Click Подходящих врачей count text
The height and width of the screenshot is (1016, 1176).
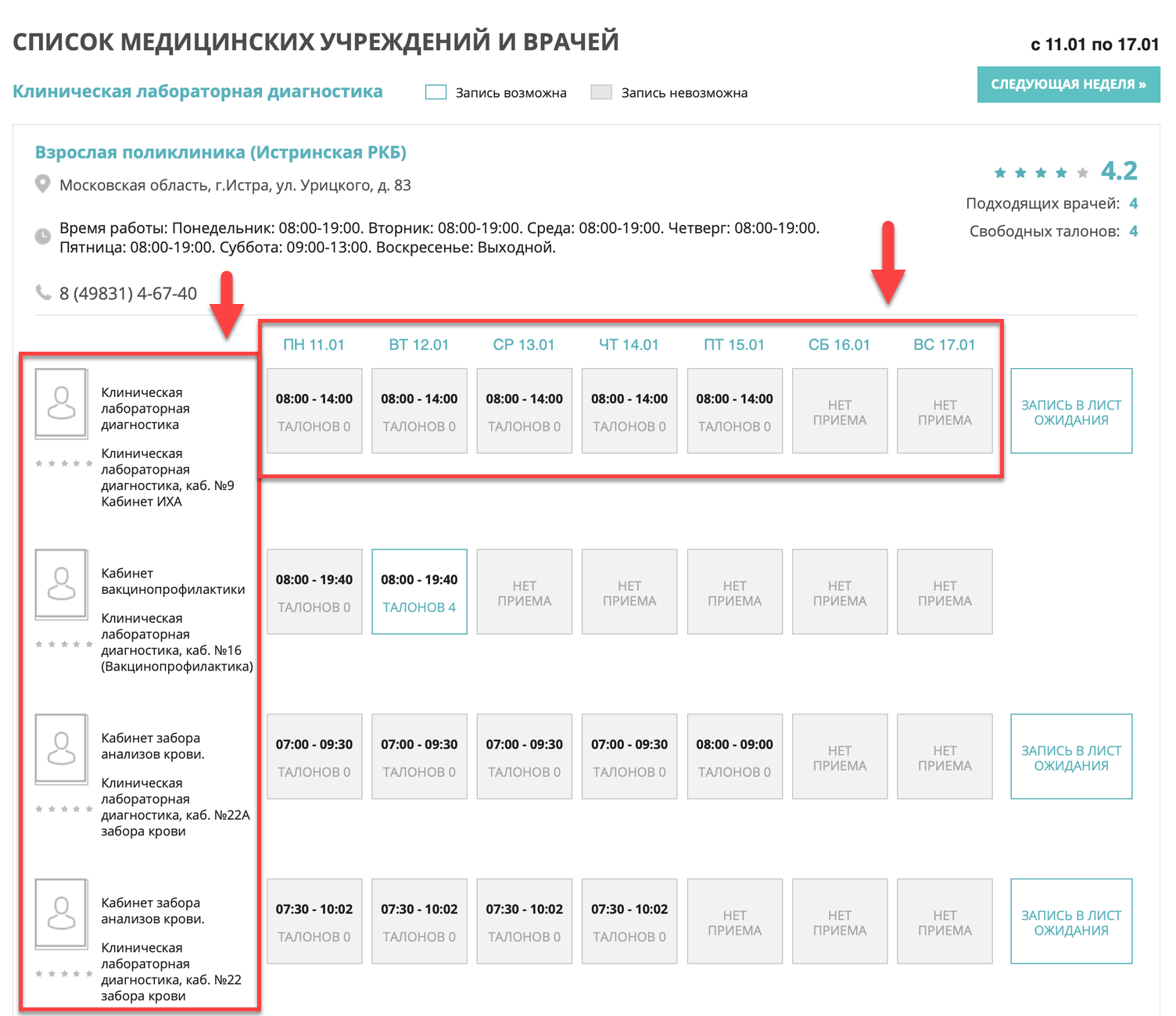1052,203
